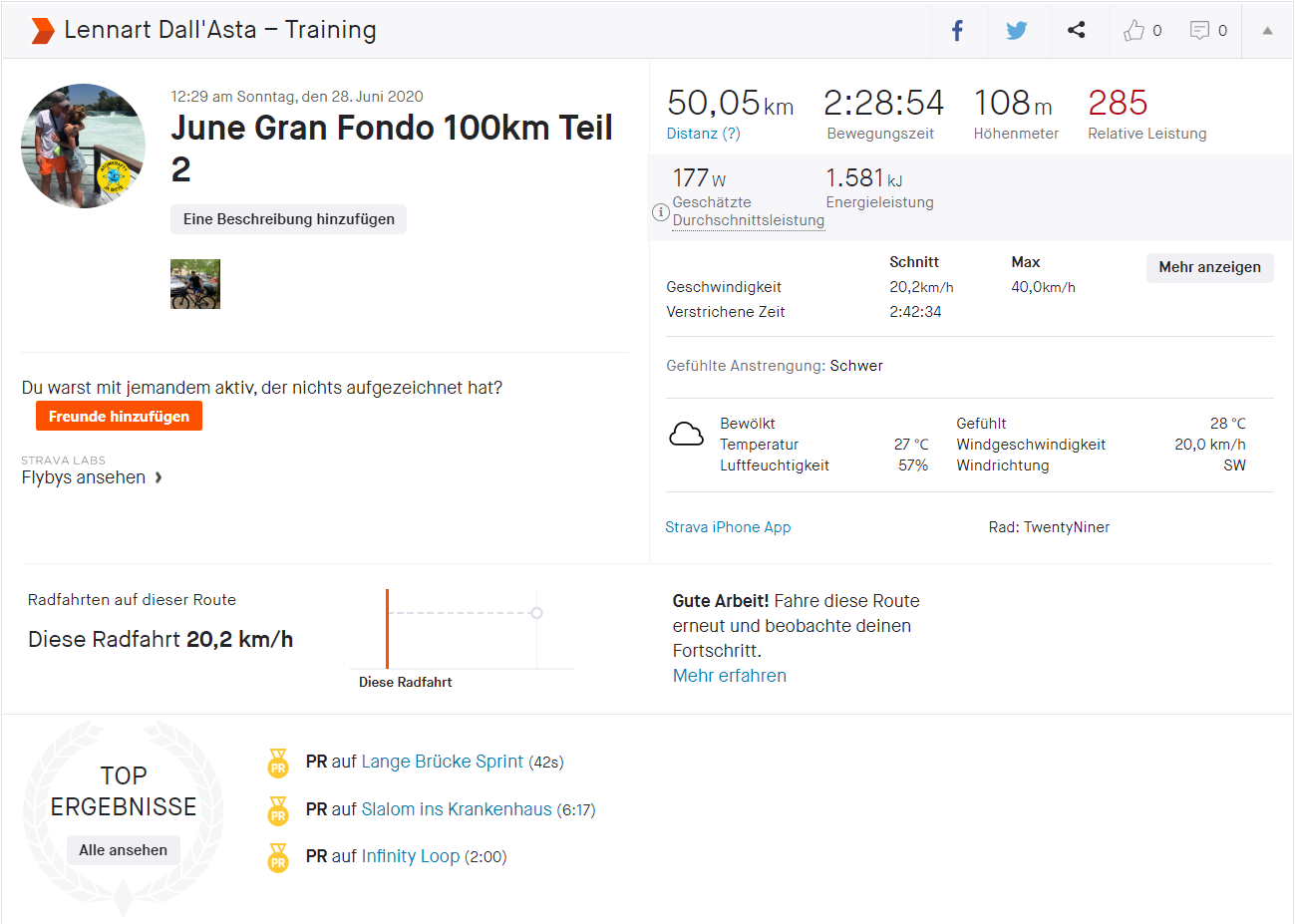Click the cloudy weather icon
Viewport: 1296px width, 924px height.
686,433
